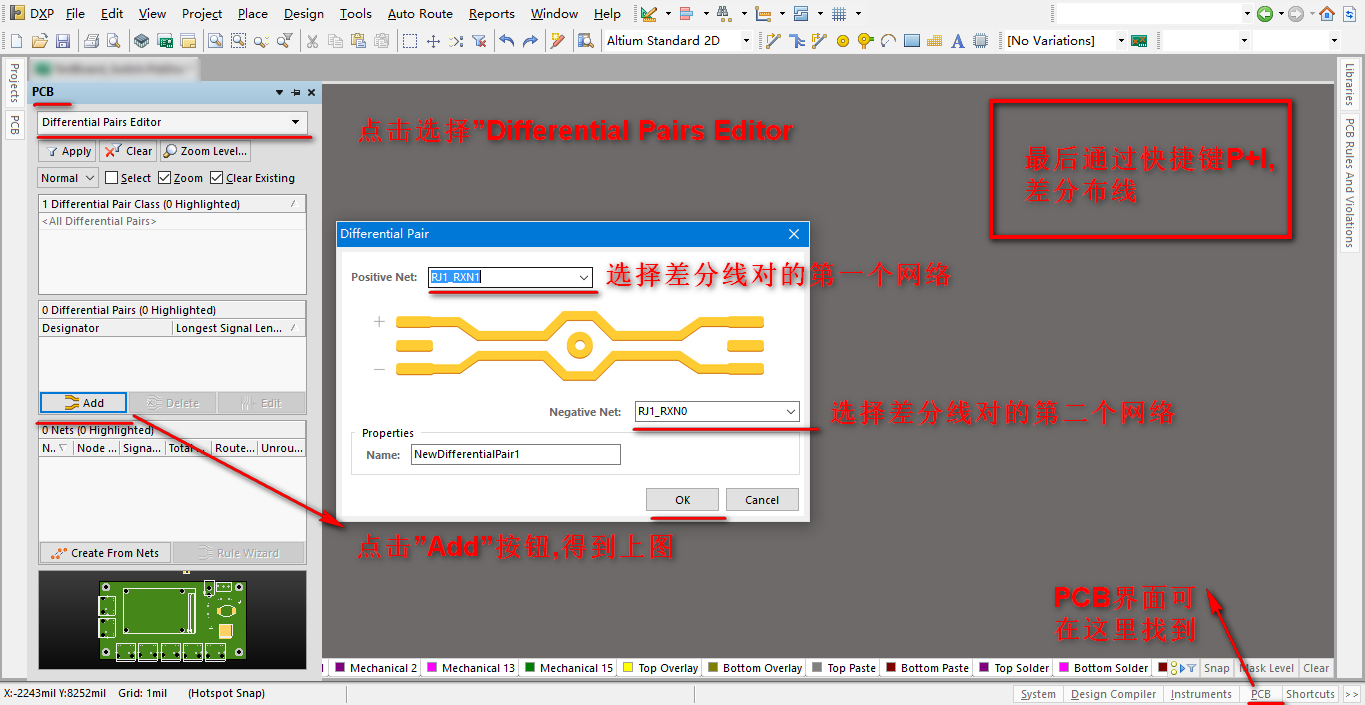1365x705 pixels.
Task: Click the Save document icon
Action: click(63, 41)
